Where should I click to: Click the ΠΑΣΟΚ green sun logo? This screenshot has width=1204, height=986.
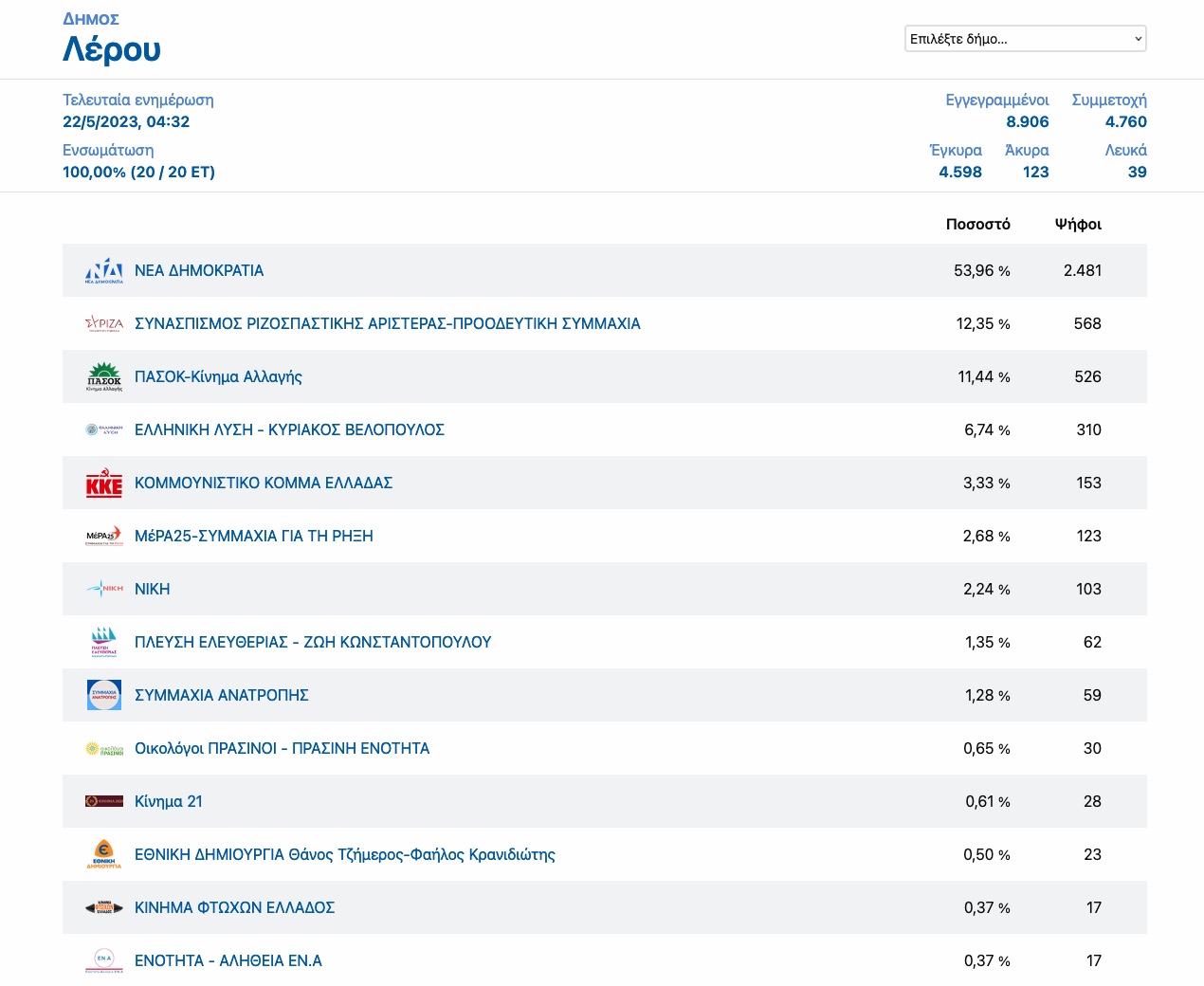tap(104, 376)
